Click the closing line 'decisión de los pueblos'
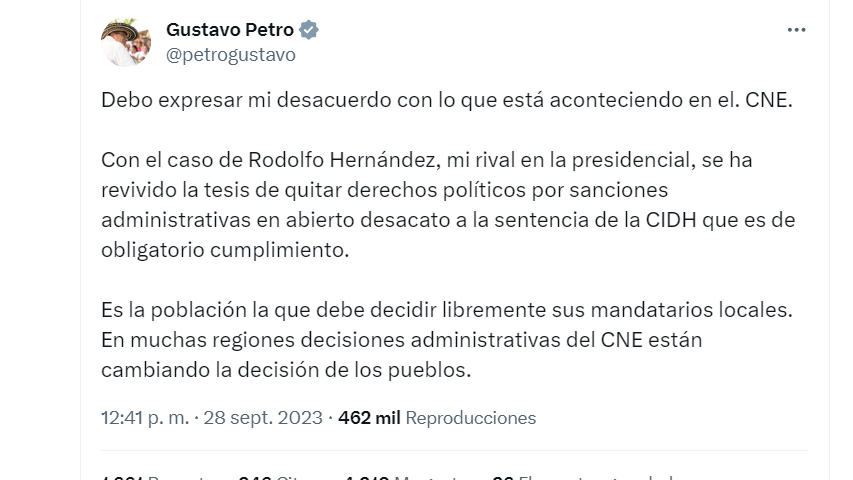 [286, 370]
